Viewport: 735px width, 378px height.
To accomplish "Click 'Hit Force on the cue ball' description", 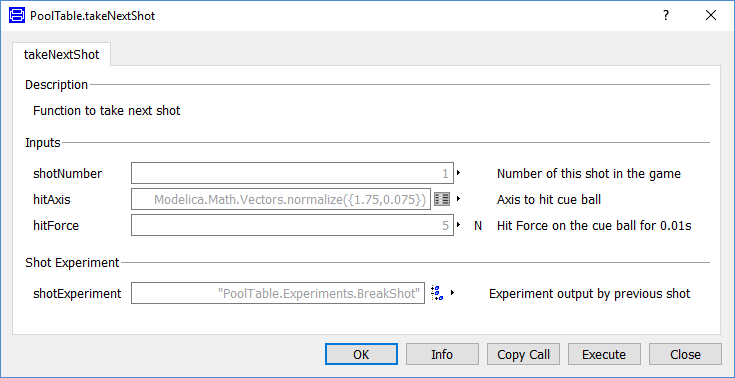I will coord(594,226).
